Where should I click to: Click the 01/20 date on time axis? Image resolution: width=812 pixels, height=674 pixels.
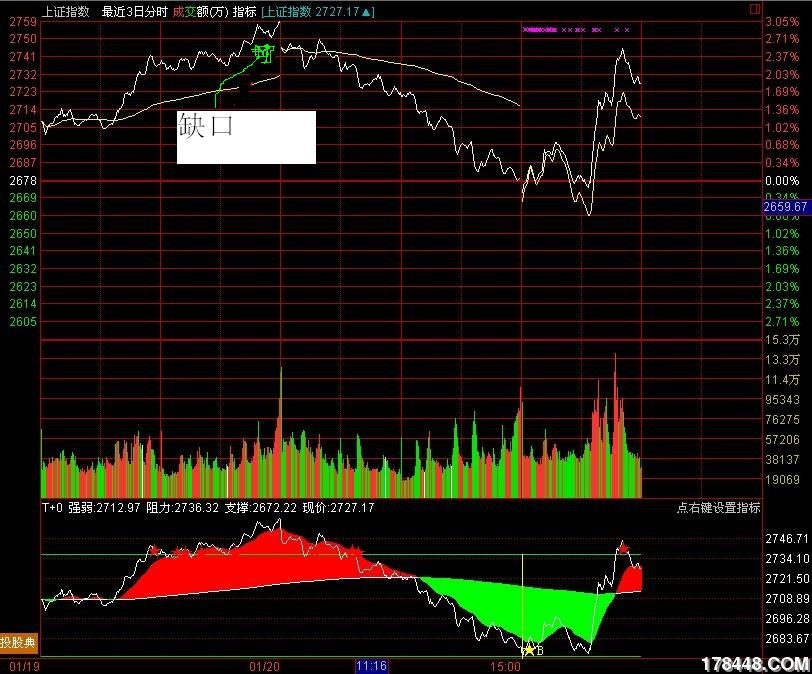(263, 664)
